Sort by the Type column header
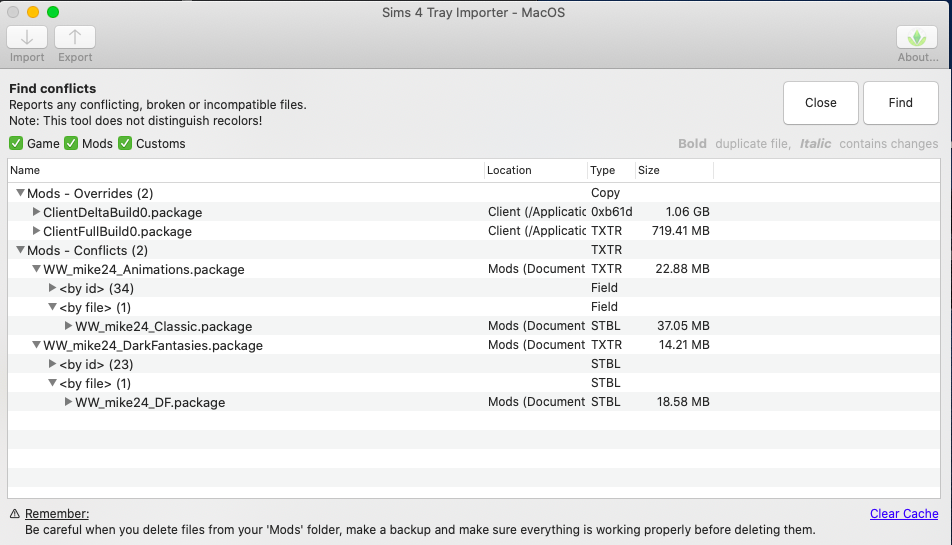Viewport: 952px width, 545px height. coord(611,171)
